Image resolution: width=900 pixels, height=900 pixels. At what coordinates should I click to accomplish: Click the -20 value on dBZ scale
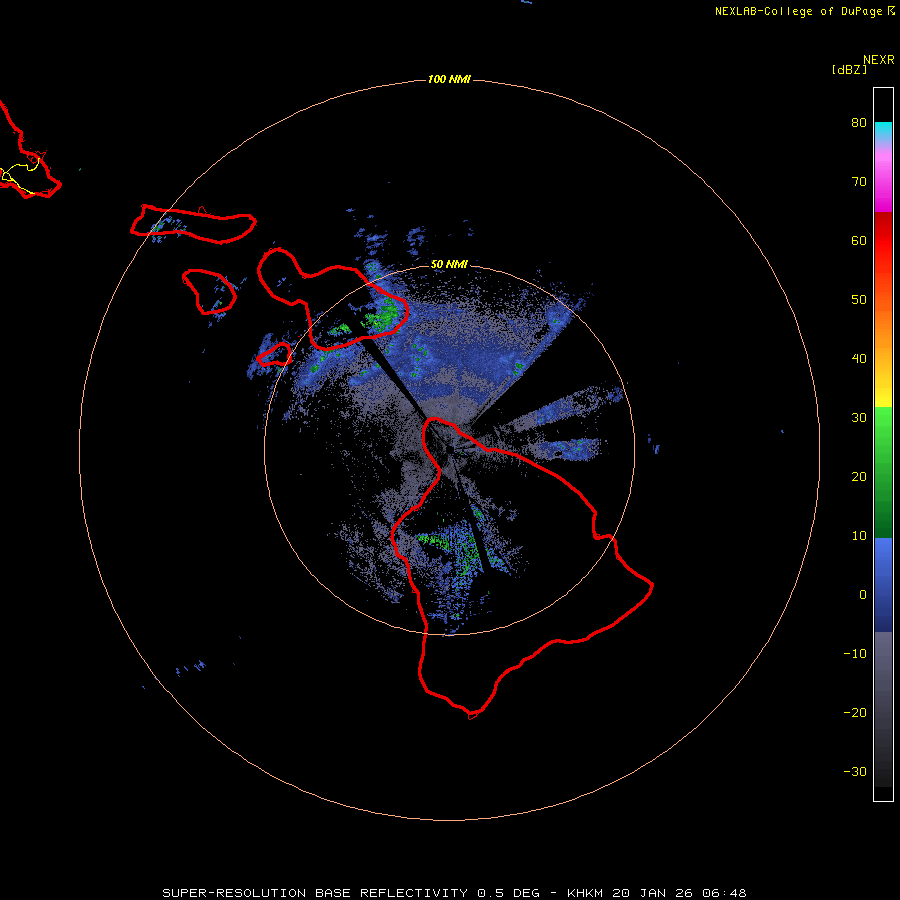pyautogui.click(x=855, y=713)
